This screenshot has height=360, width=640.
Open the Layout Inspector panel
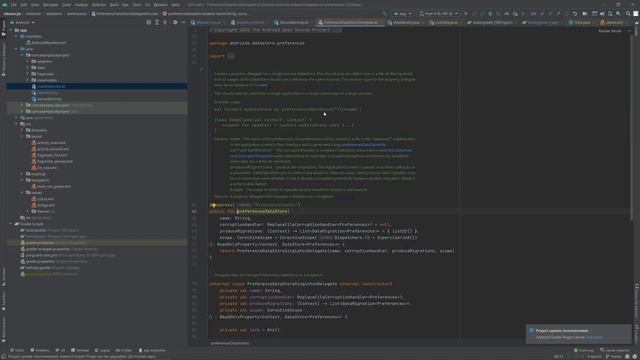pyautogui.click(x=615, y=350)
